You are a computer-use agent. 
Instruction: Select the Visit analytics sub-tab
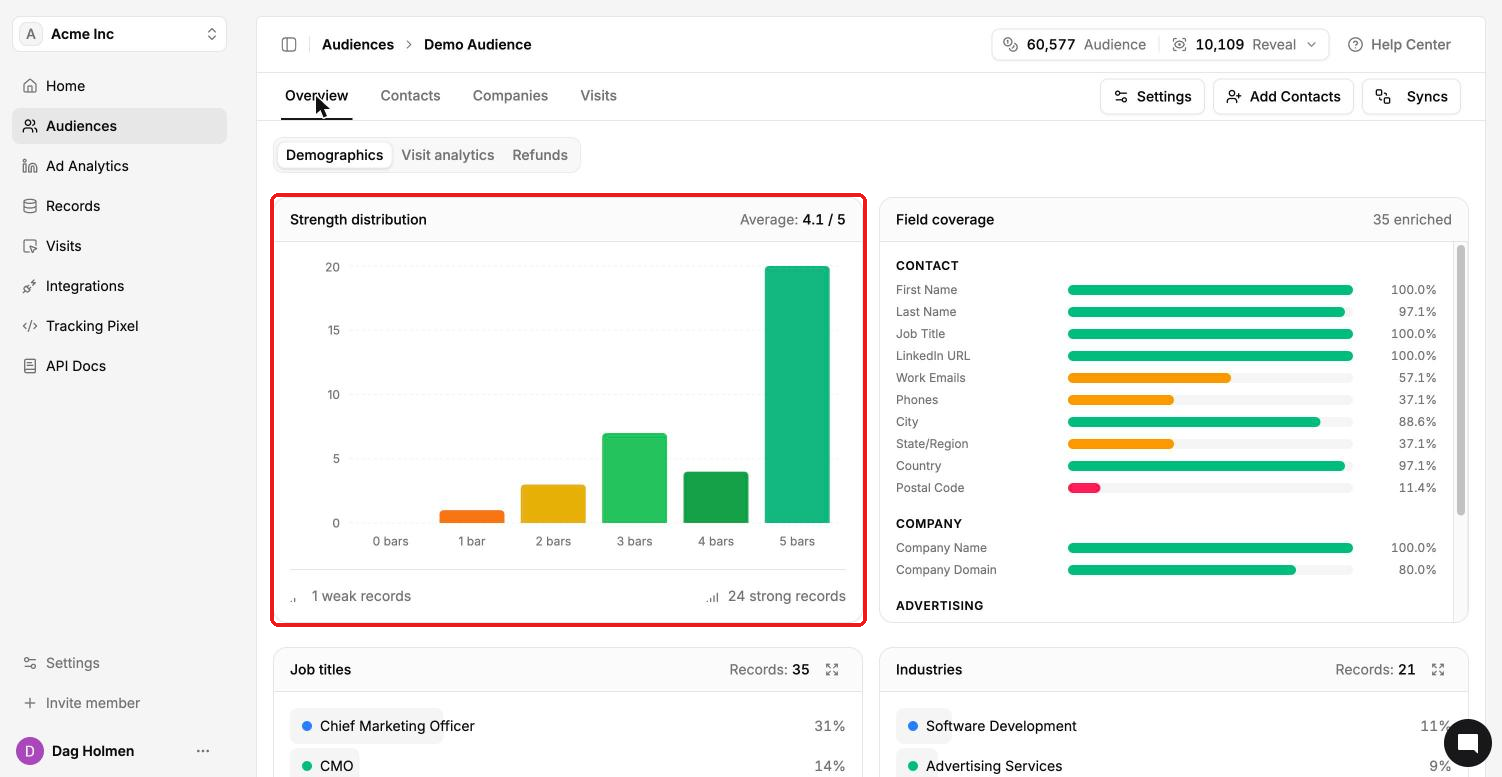448,155
